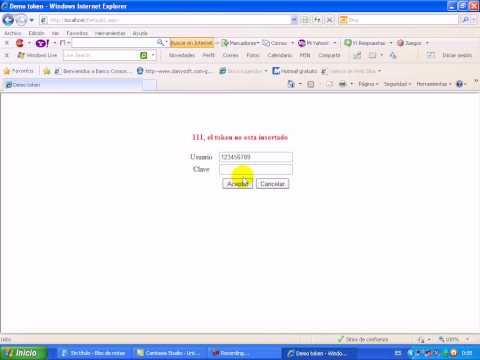Click the home icon in command bar
The height and width of the screenshot is (360, 480).
(291, 84)
